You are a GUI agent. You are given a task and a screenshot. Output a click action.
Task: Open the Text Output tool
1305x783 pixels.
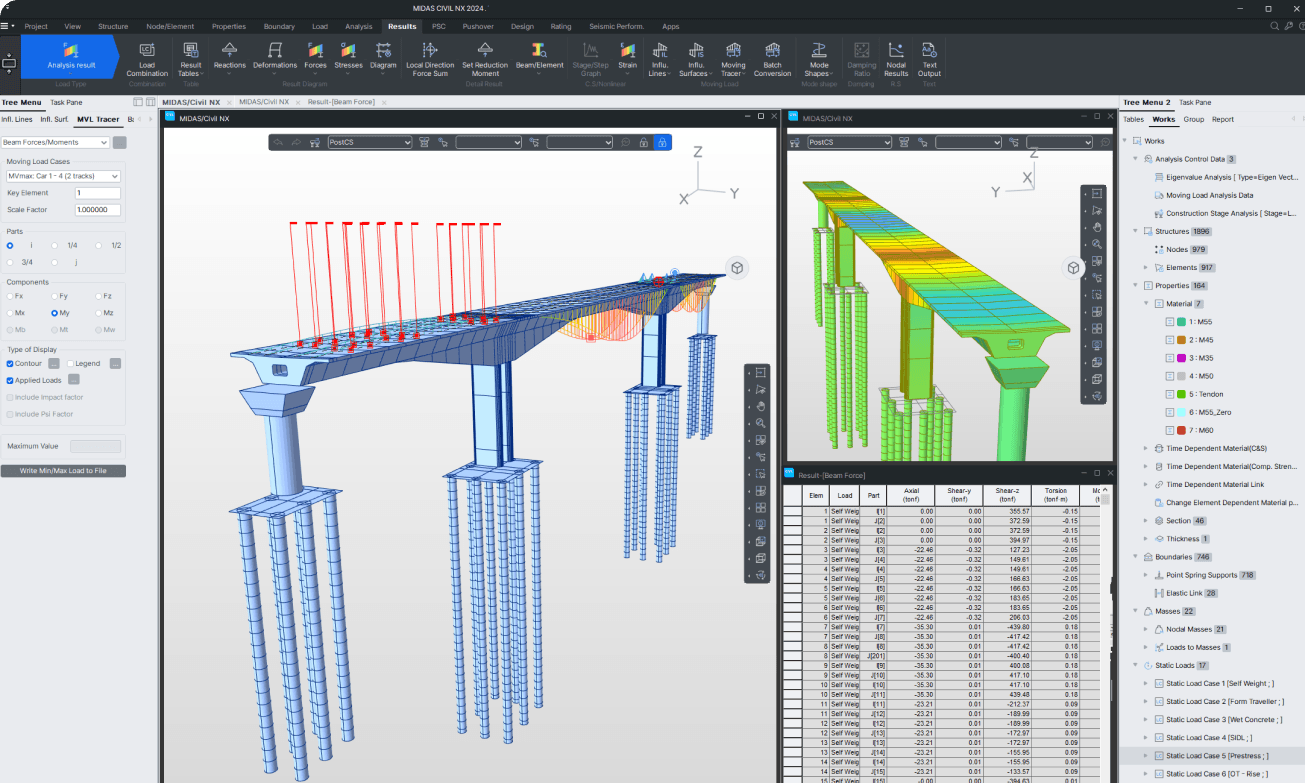click(929, 59)
